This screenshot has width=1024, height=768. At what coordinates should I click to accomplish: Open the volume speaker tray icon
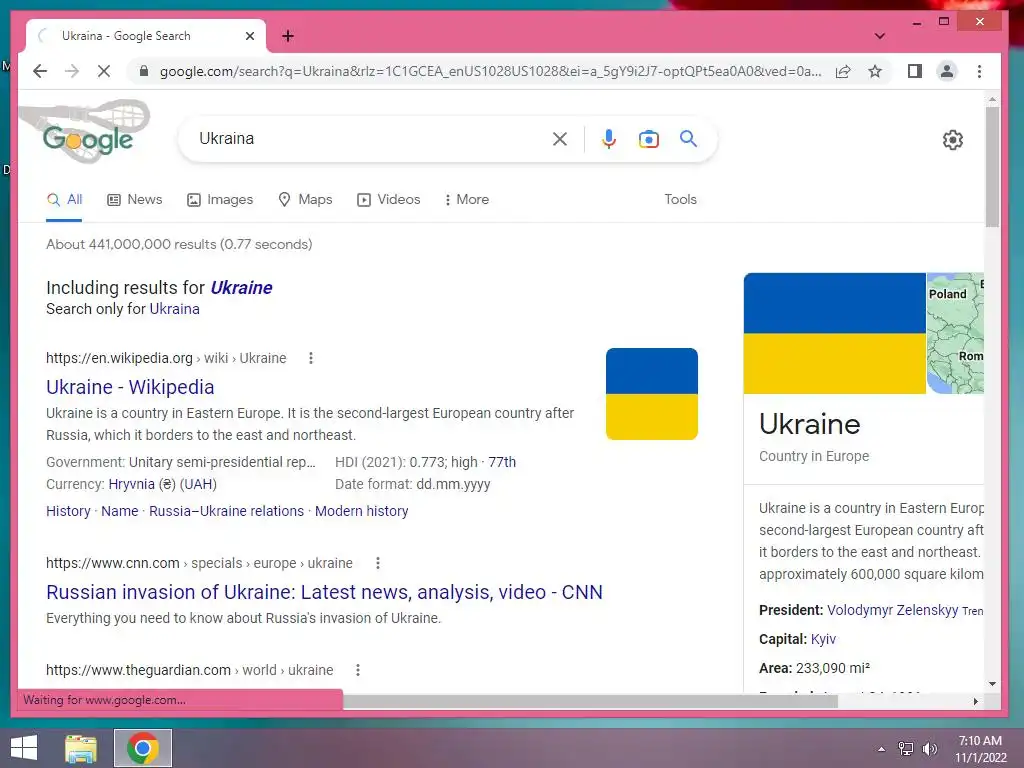click(930, 749)
